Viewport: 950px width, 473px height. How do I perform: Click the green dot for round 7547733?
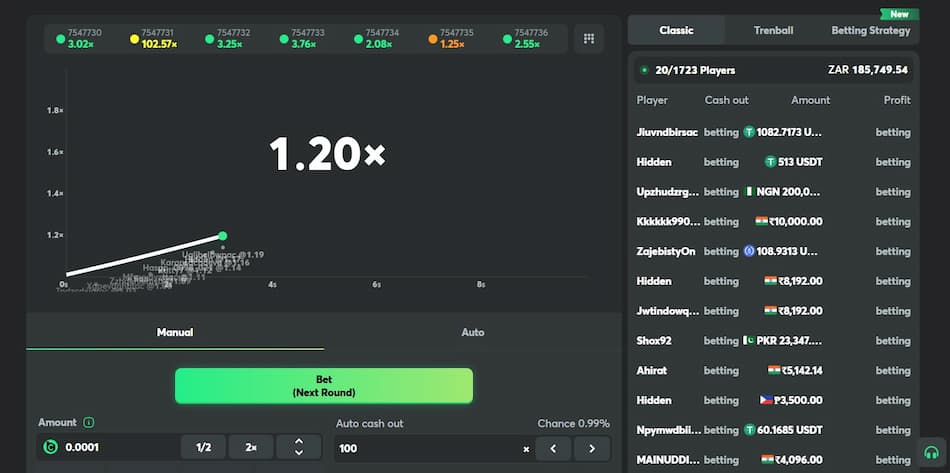(x=284, y=39)
